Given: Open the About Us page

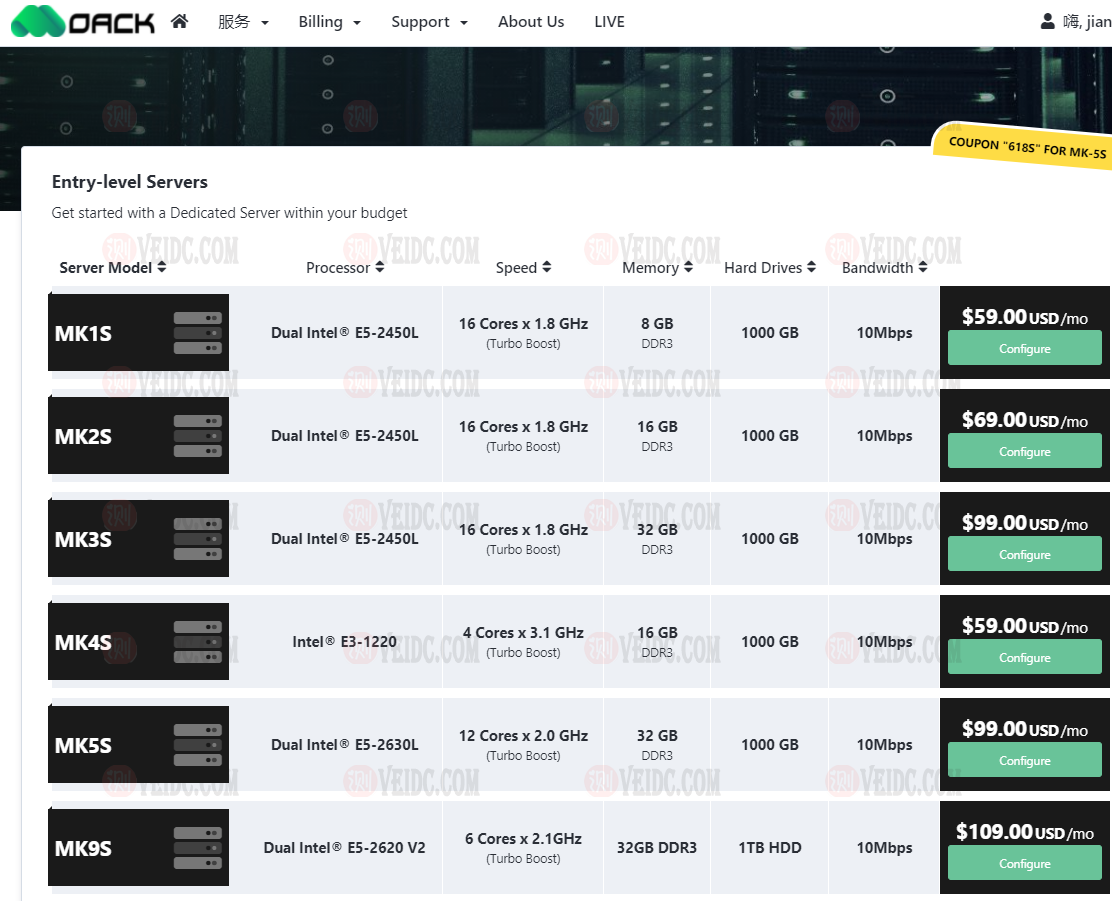Looking at the screenshot, I should 530,22.
